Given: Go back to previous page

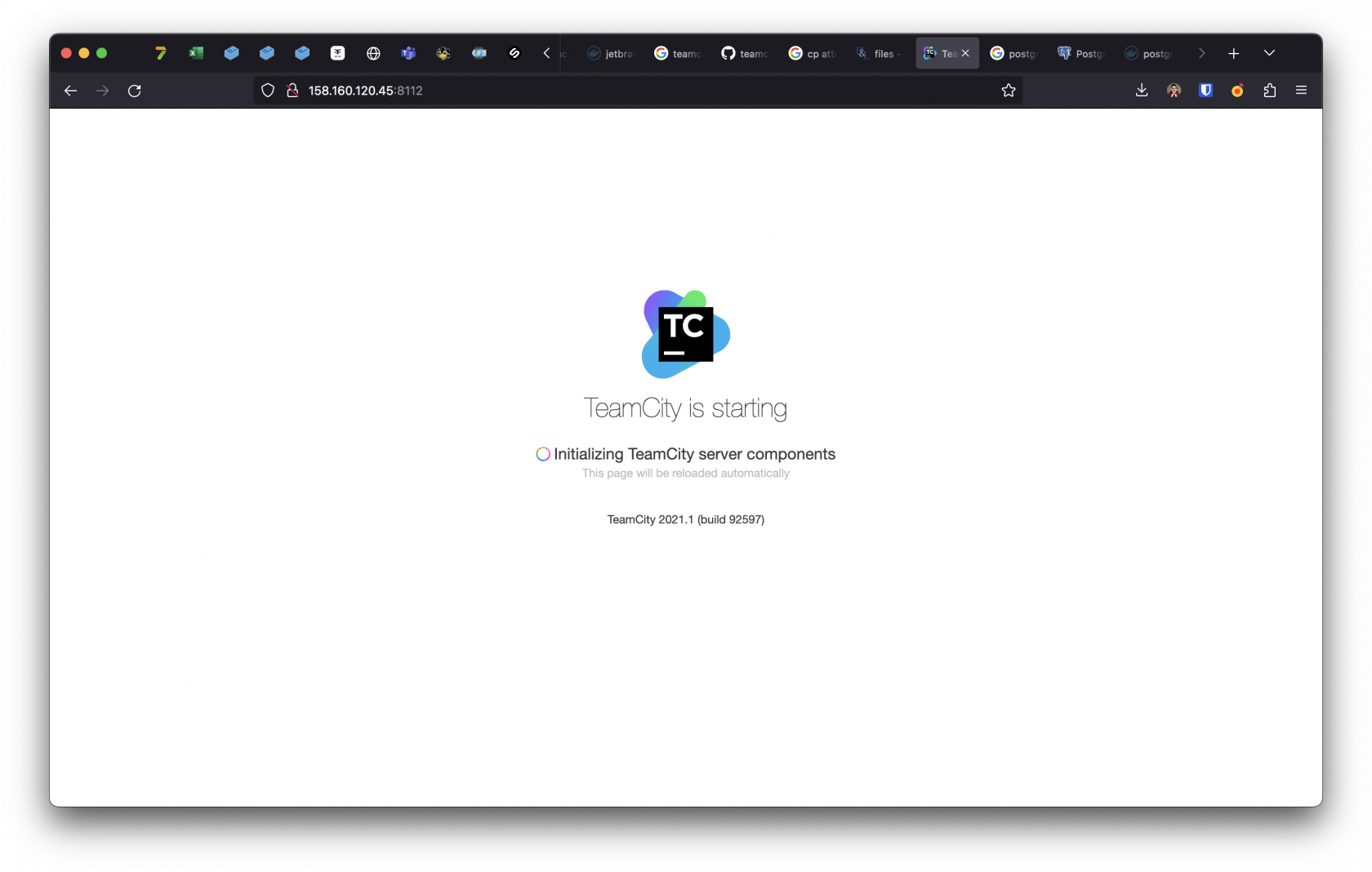Looking at the screenshot, I should coord(70,91).
